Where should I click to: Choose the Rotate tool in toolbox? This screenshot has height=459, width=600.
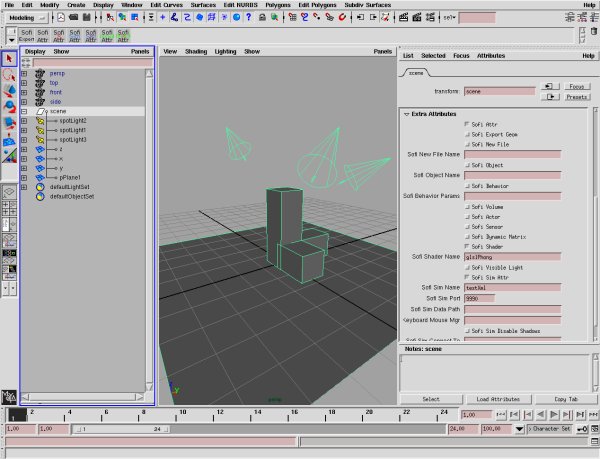tap(9, 107)
